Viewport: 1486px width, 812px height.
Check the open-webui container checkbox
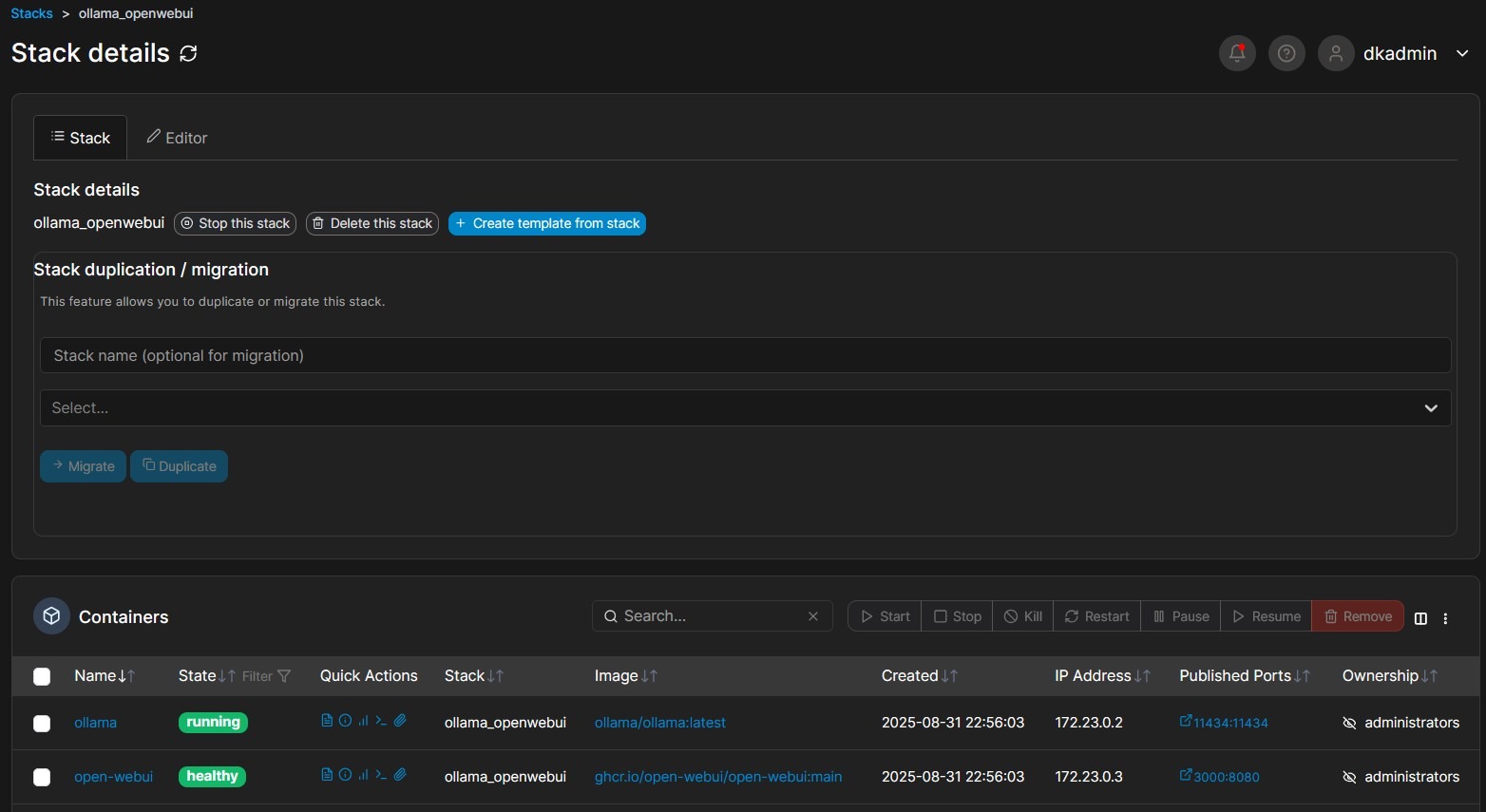(x=42, y=778)
